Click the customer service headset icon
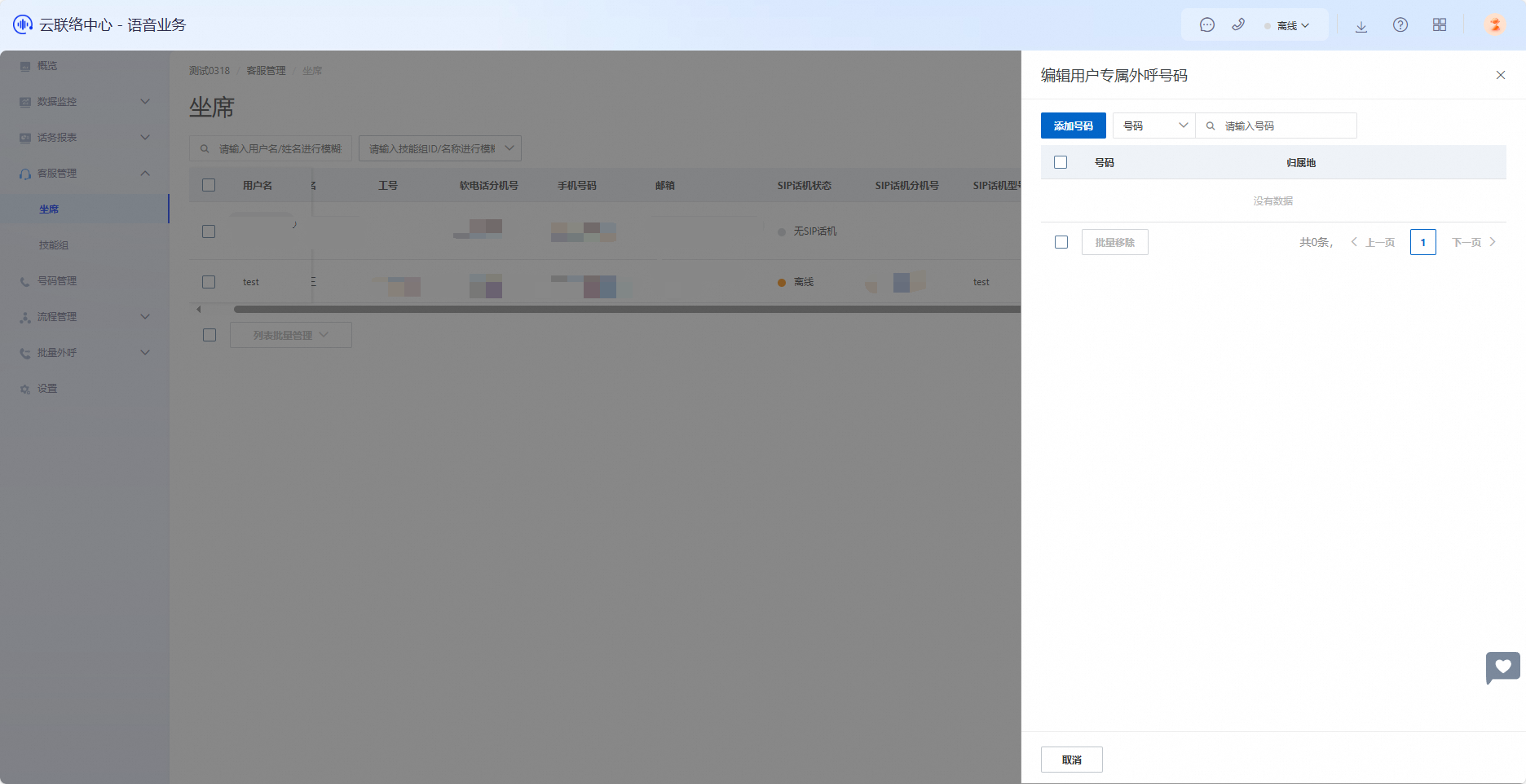The image size is (1526, 784). tap(25, 174)
